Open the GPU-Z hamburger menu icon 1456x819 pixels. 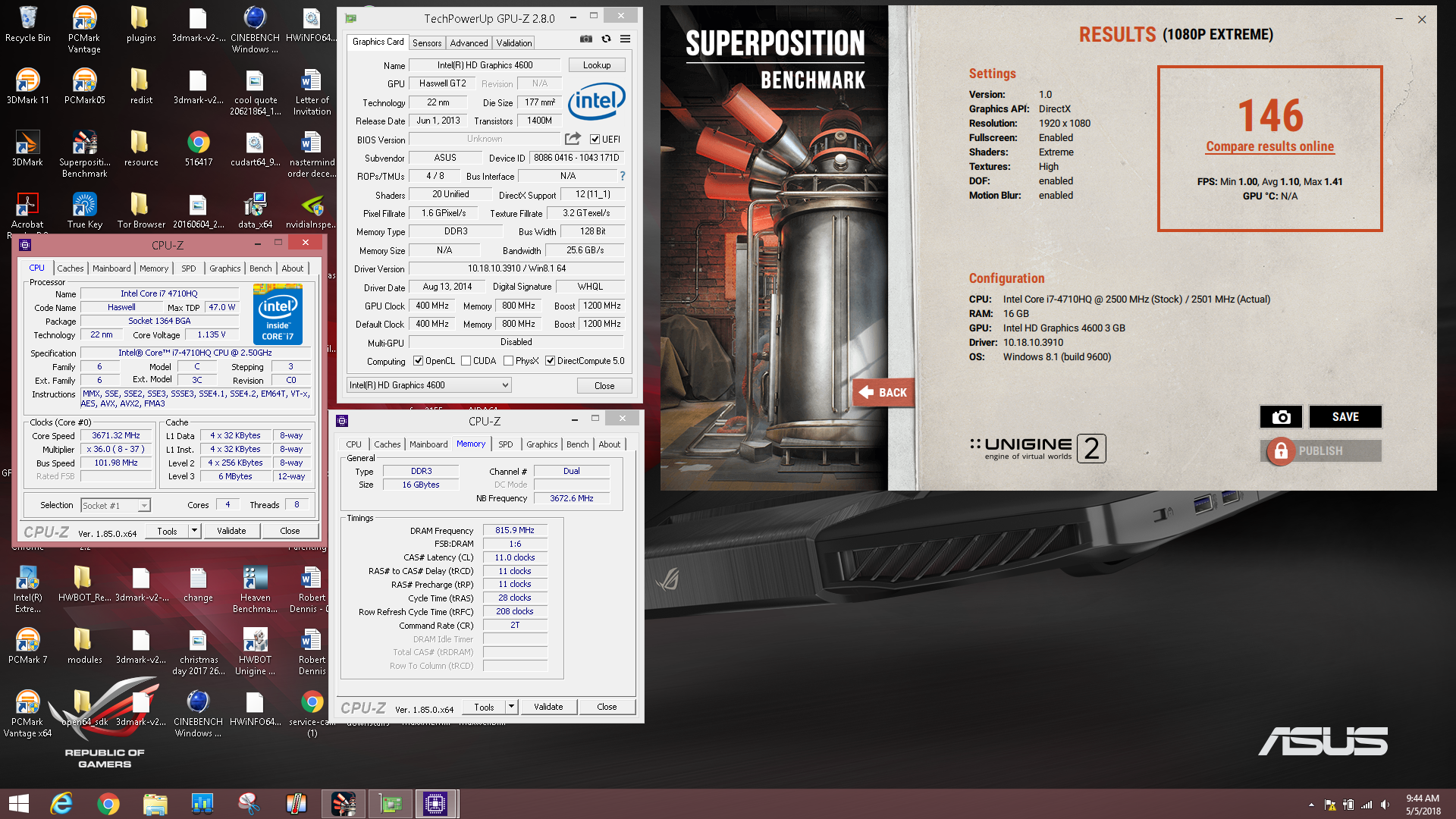point(625,39)
